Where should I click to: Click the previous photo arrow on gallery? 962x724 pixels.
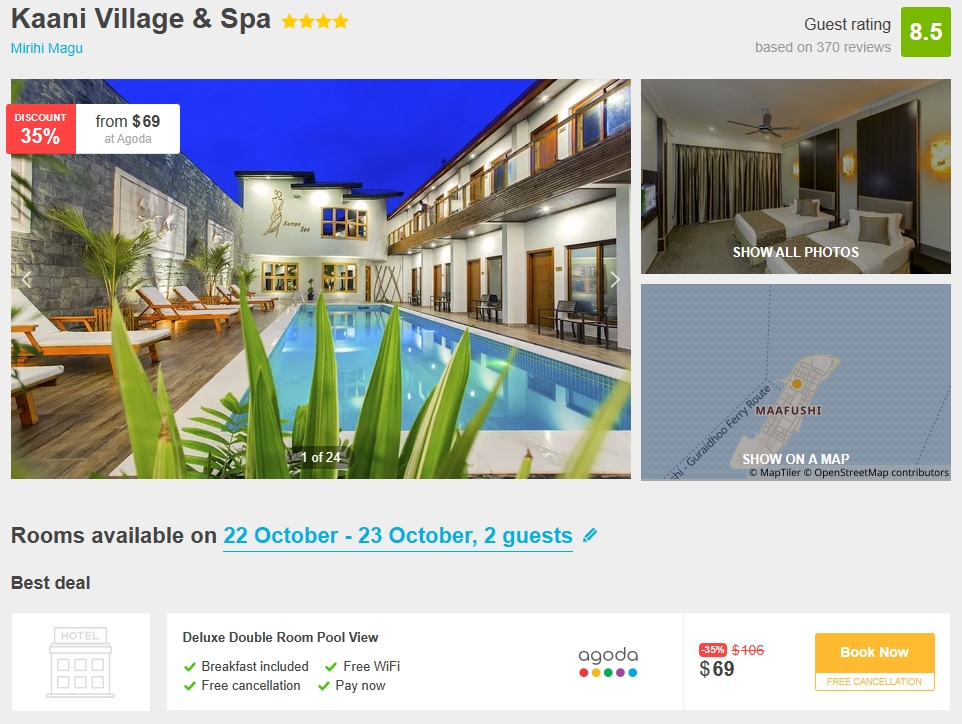tap(26, 280)
